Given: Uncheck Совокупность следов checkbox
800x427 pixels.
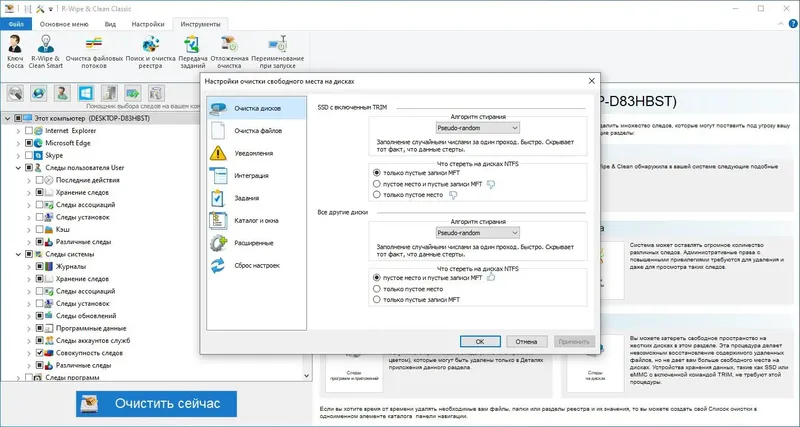Looking at the screenshot, I should pos(39,353).
